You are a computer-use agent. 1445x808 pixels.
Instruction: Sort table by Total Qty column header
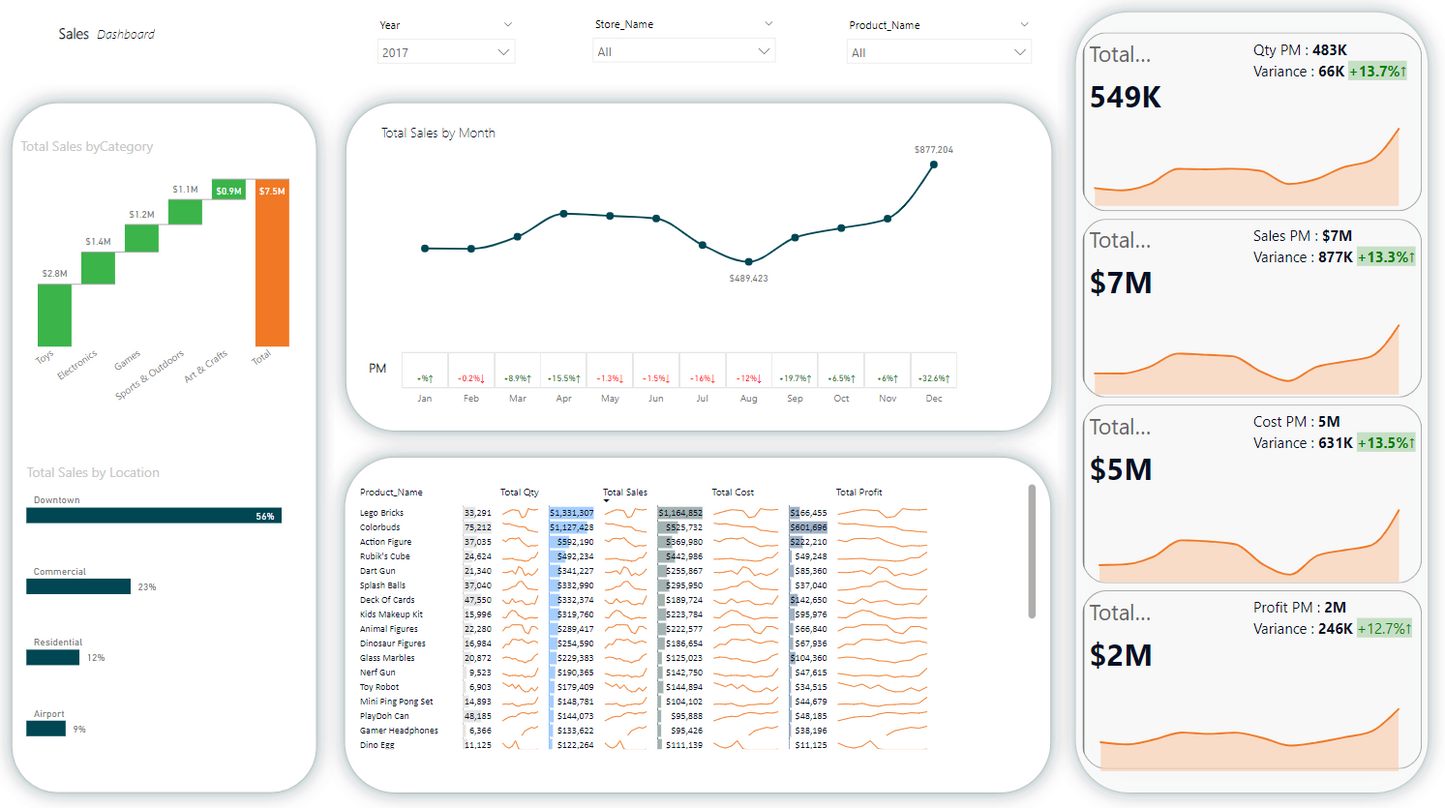(519, 492)
